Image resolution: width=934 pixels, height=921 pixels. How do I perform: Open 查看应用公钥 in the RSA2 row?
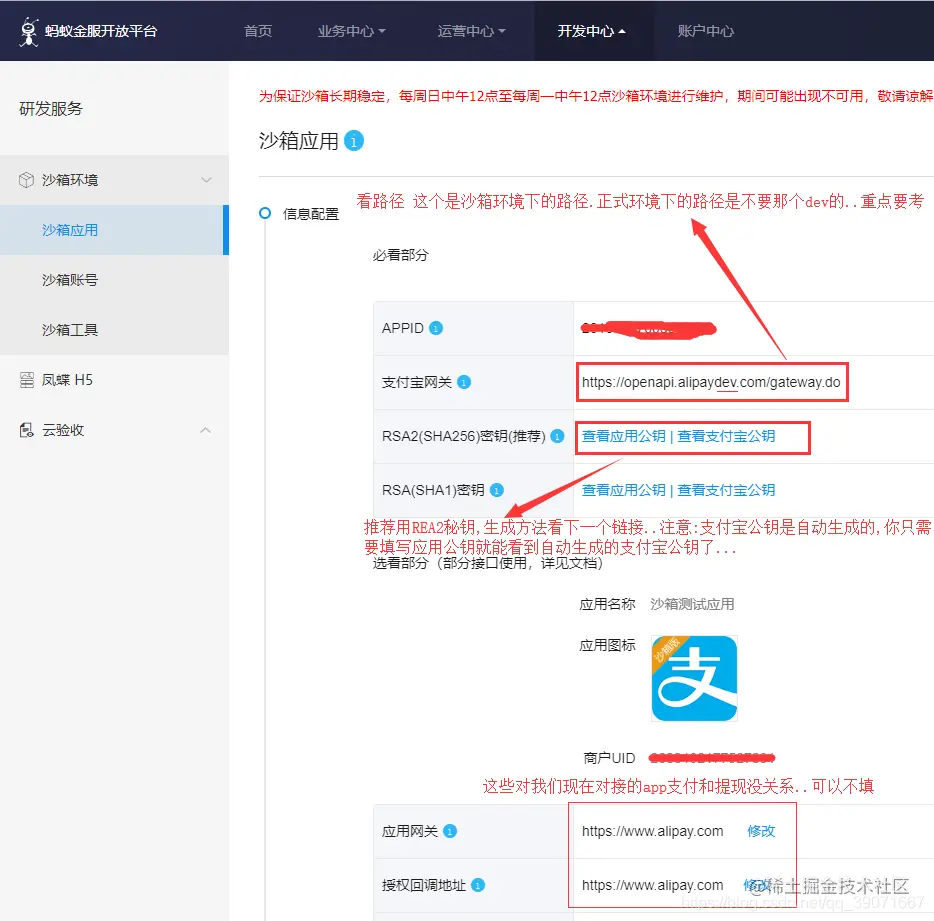(624, 436)
